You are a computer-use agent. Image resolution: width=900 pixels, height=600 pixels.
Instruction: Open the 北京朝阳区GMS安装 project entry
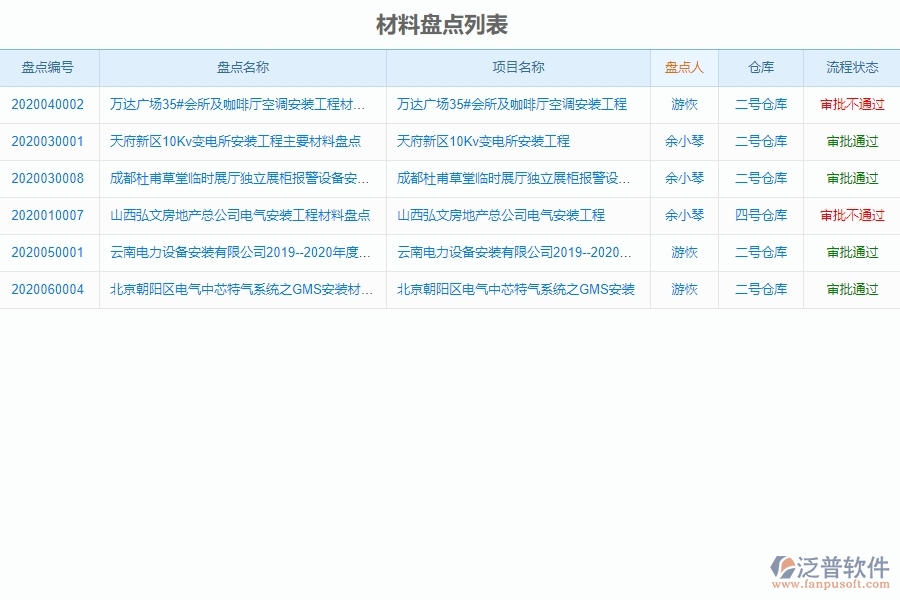(516, 289)
